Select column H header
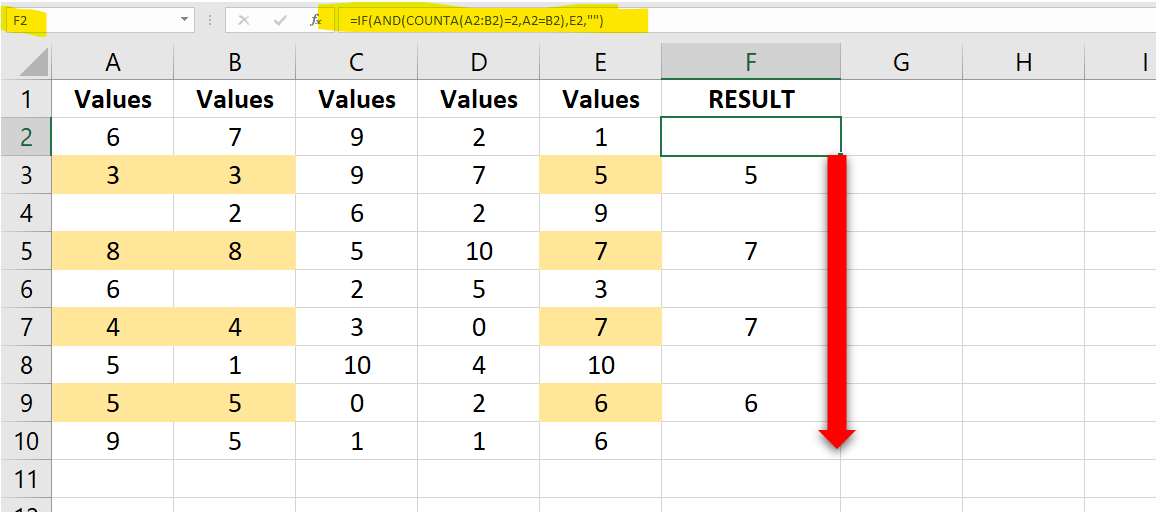Screen dimensions: 1156x512 (x=1023, y=62)
